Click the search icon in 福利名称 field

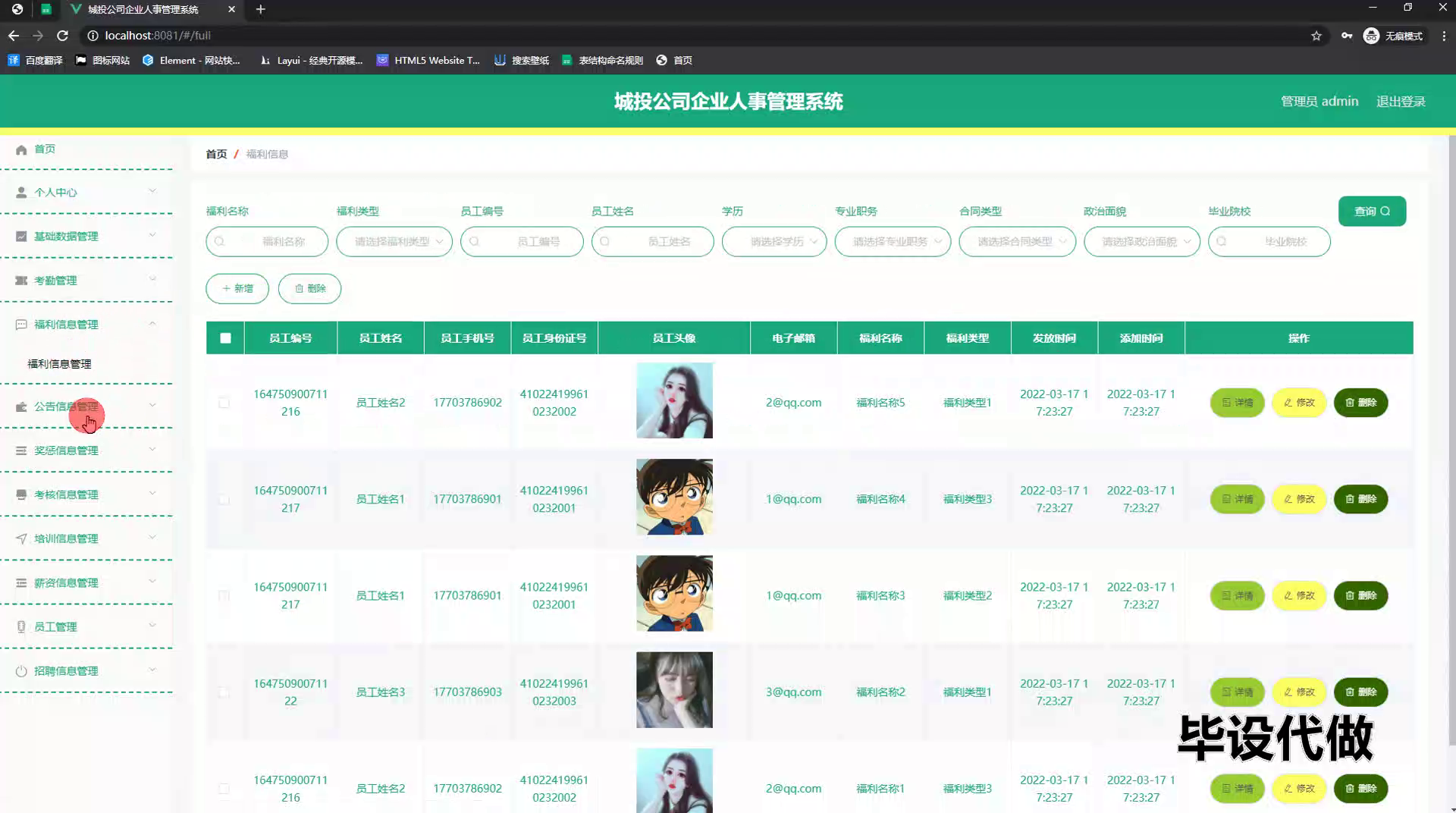pyautogui.click(x=220, y=242)
